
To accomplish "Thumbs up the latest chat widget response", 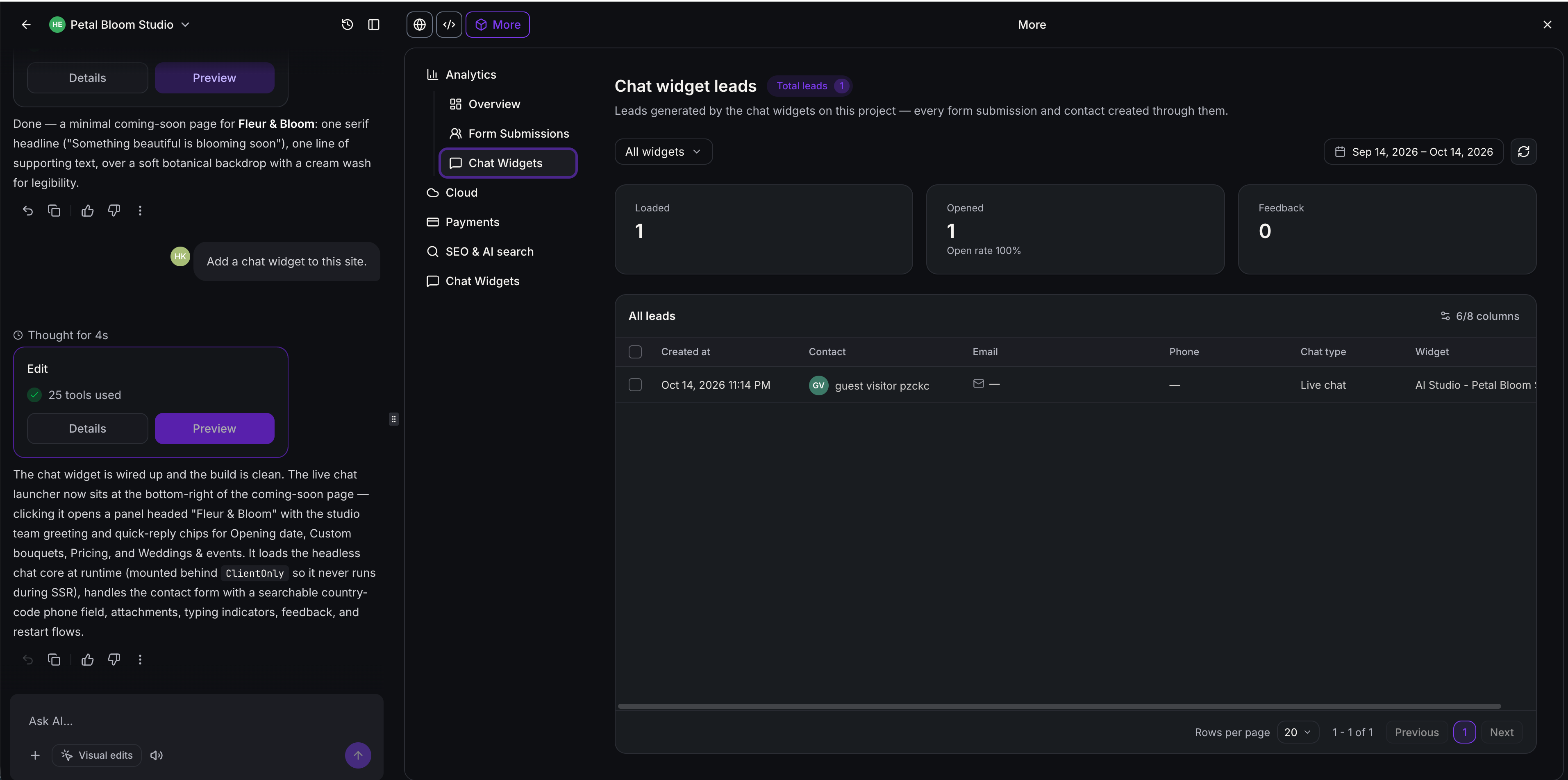I will [88, 660].
